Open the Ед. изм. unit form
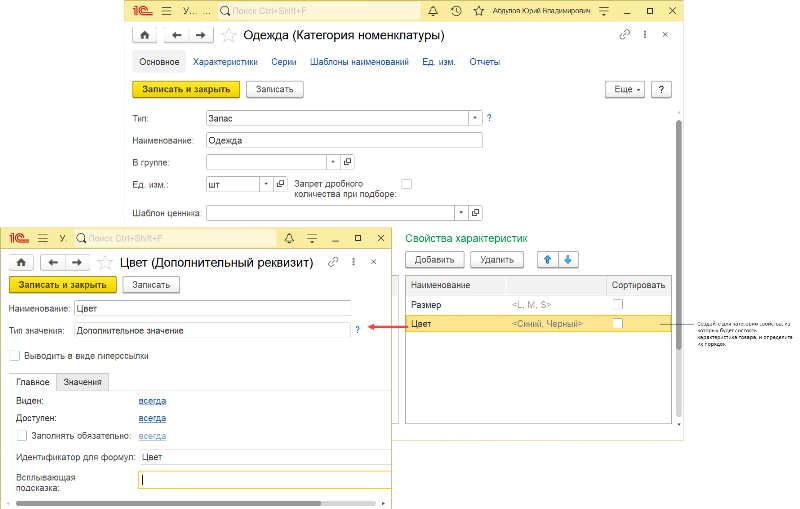800x509 pixels. [280, 184]
